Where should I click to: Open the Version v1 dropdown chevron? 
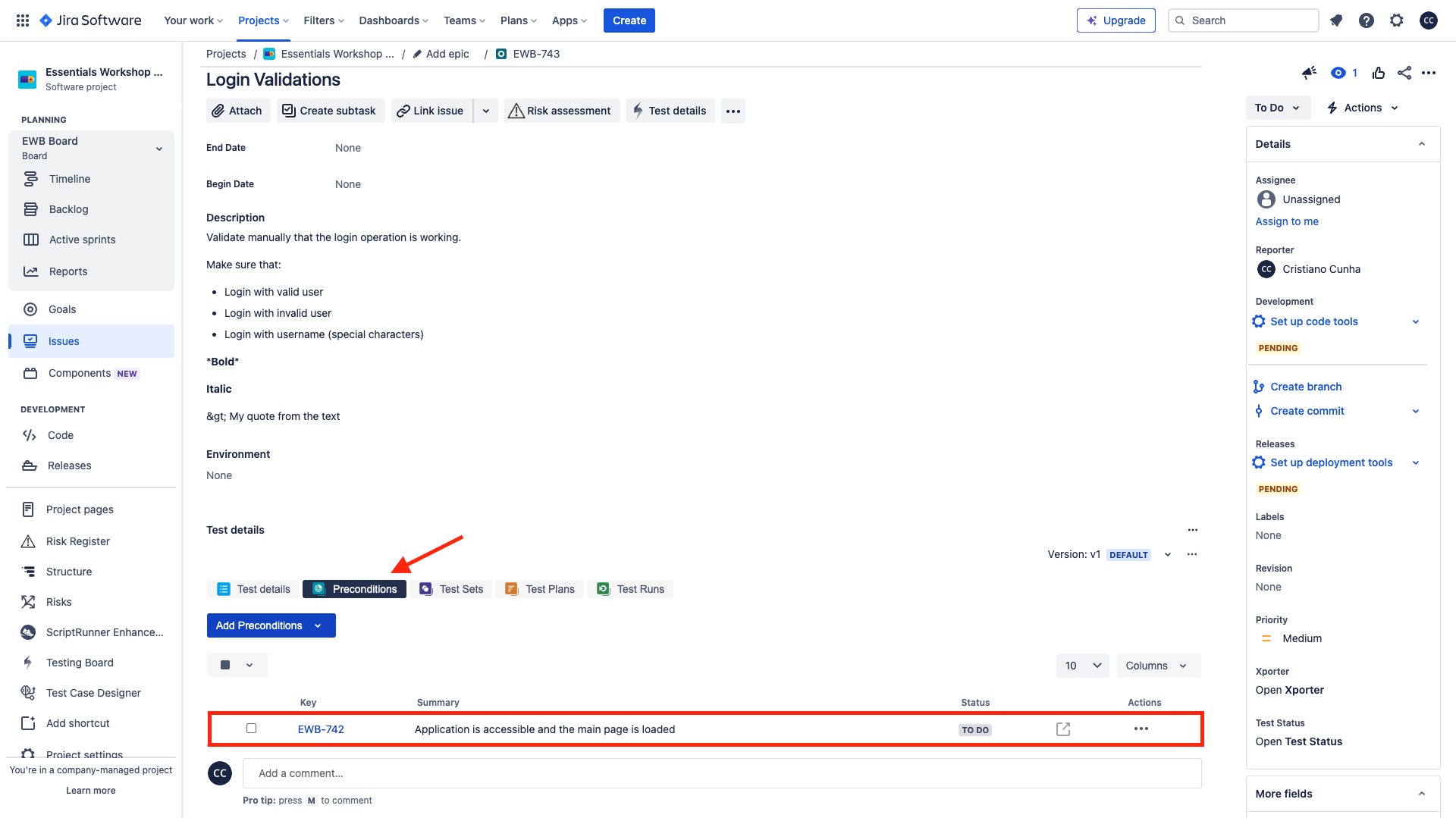tap(1168, 554)
